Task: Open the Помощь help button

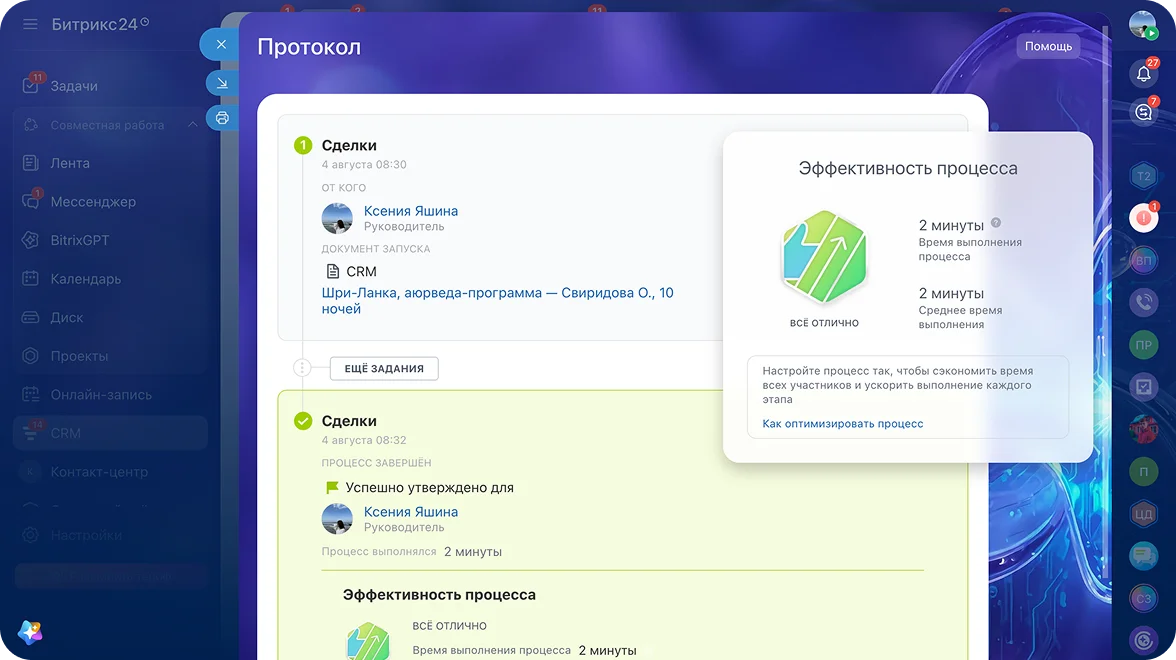Action: click(x=1048, y=46)
